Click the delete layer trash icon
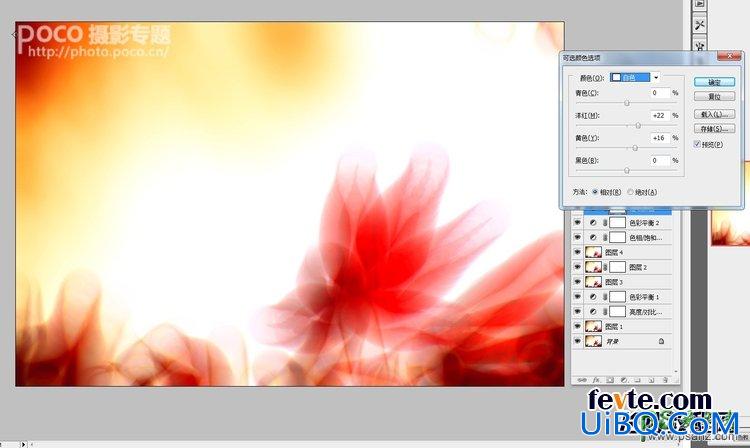The image size is (750, 448). click(x=665, y=380)
